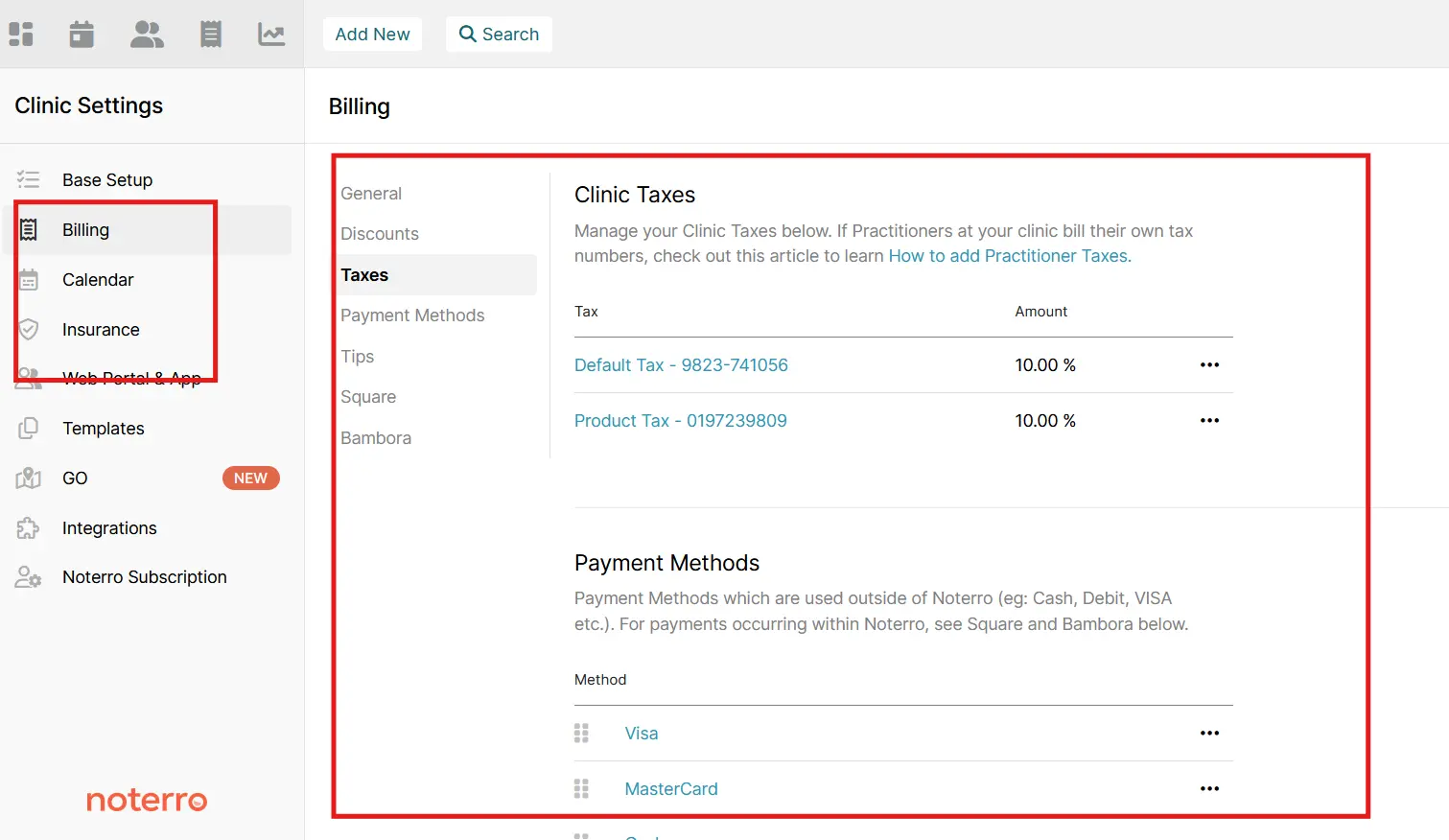Viewport: 1449px width, 840px height.
Task: Select the Base Setup list icon
Action: tap(28, 179)
